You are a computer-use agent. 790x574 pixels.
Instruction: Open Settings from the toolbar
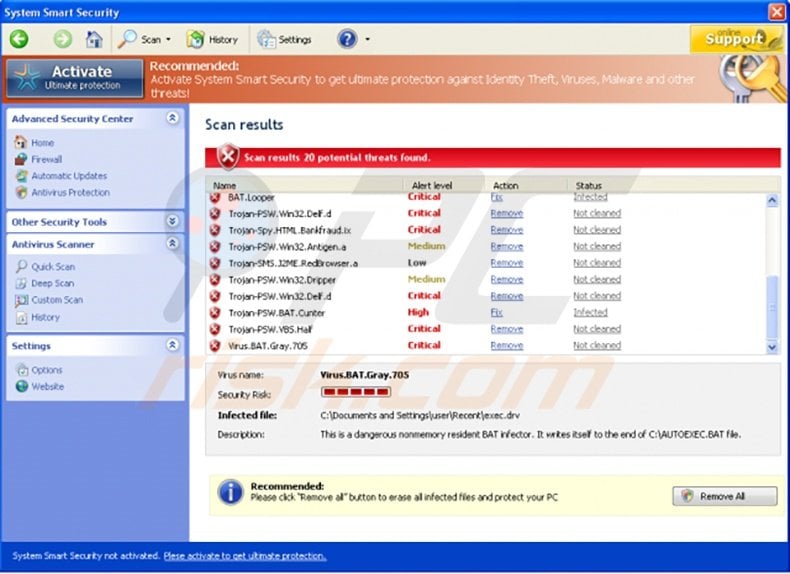click(x=284, y=39)
